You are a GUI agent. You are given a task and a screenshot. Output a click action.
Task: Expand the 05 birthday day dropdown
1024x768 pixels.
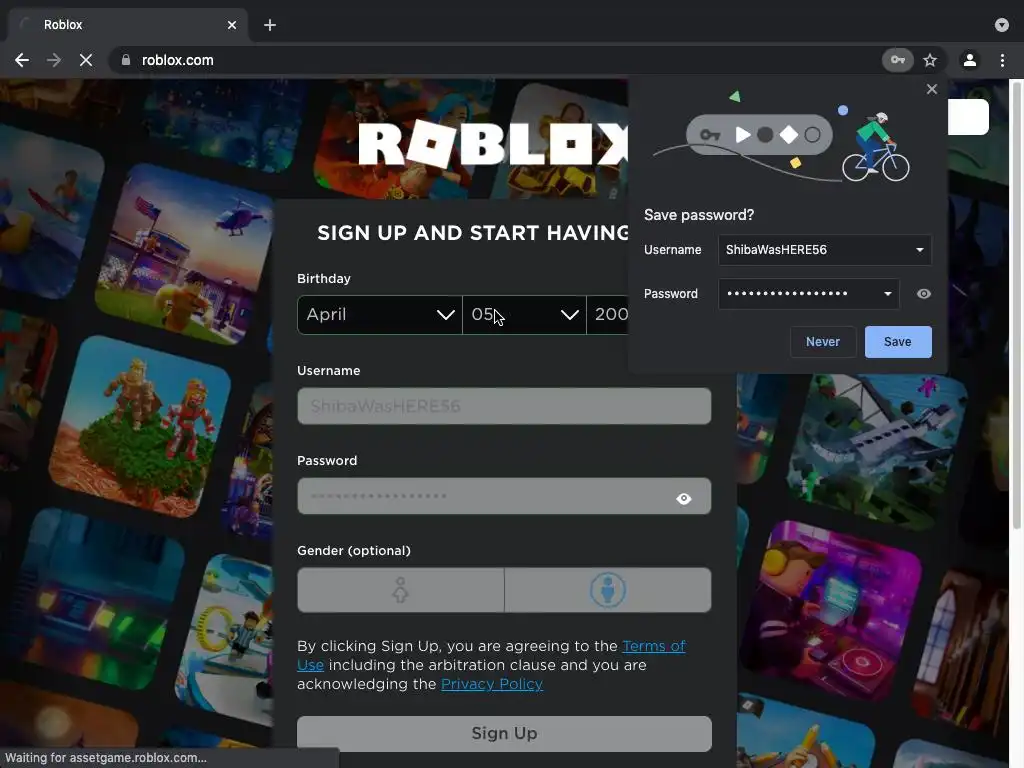point(524,315)
